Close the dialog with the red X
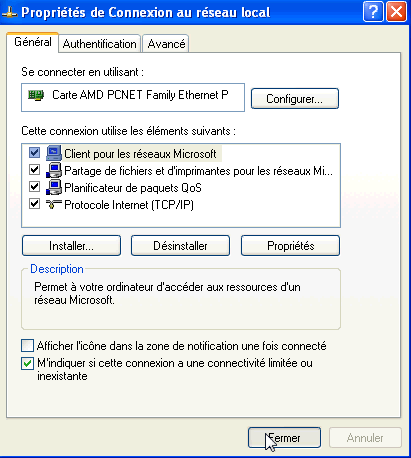Screen dimensions: 411x458 [396, 12]
